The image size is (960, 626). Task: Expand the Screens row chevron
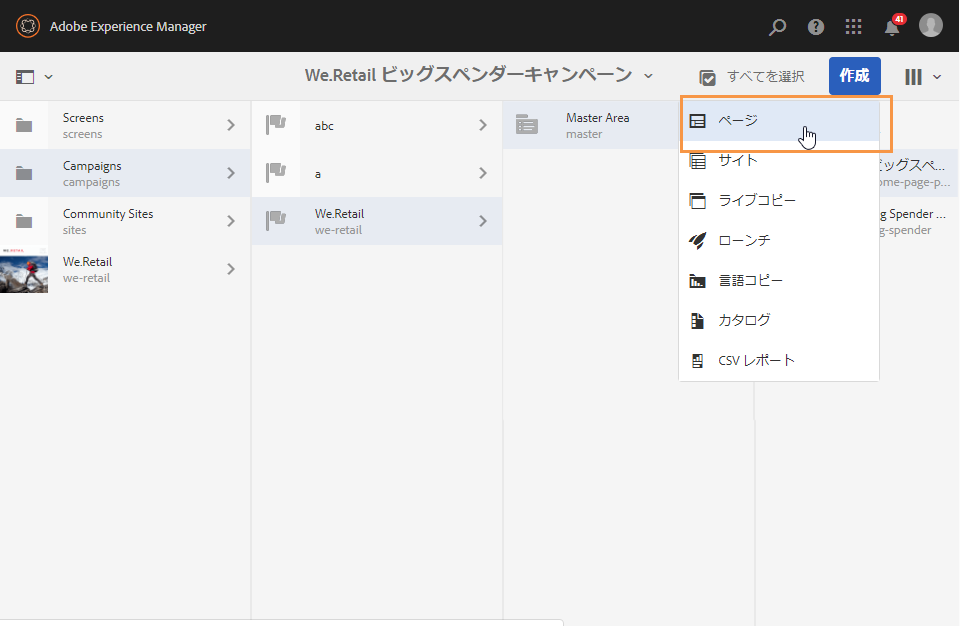tap(231, 125)
